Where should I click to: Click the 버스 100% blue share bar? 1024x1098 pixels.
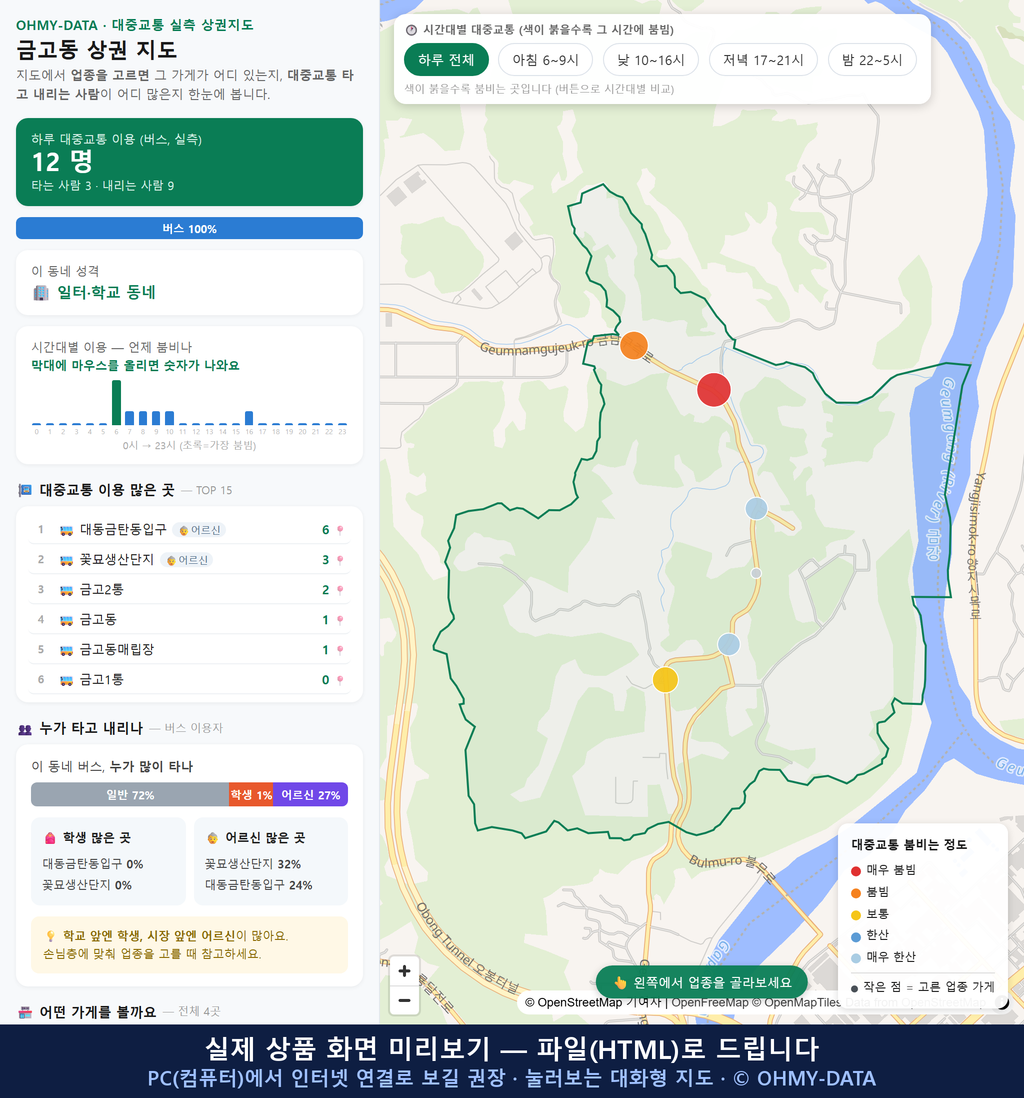[189, 228]
